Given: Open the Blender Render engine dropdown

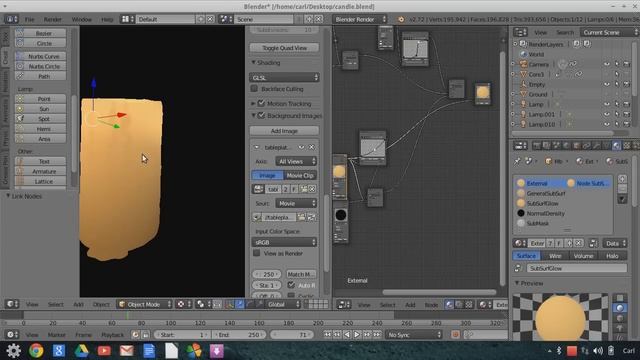Looking at the screenshot, I should (360, 19).
